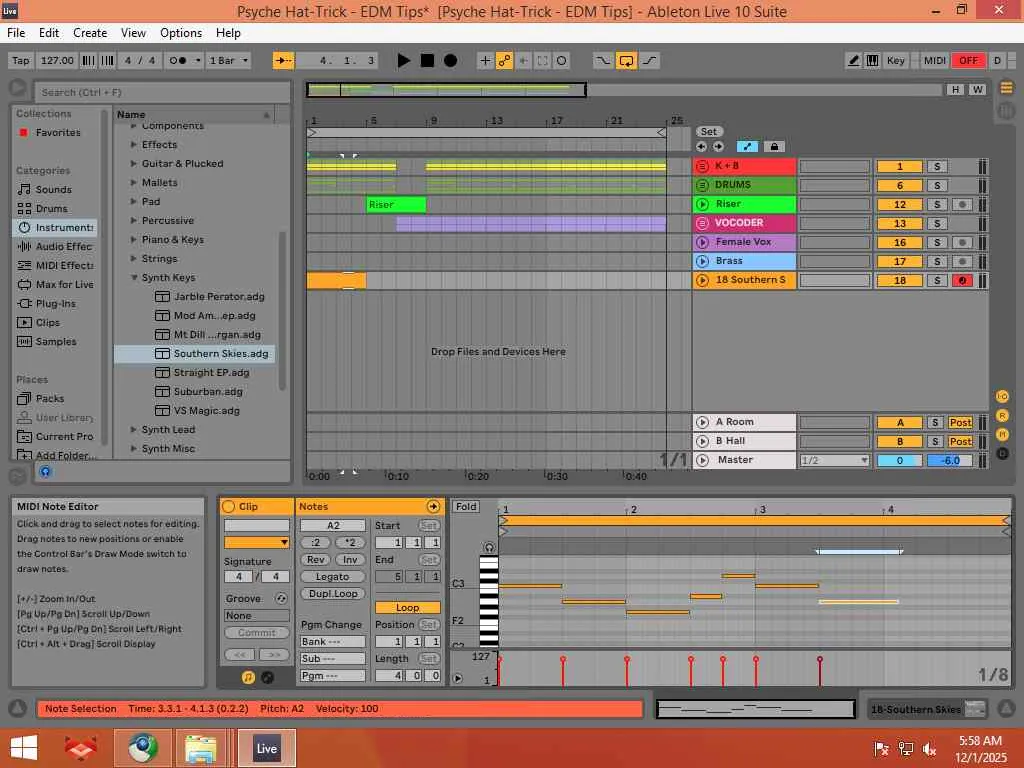This screenshot has width=1024, height=768.
Task: Select the Suburban.adg preset
Action: (x=208, y=391)
